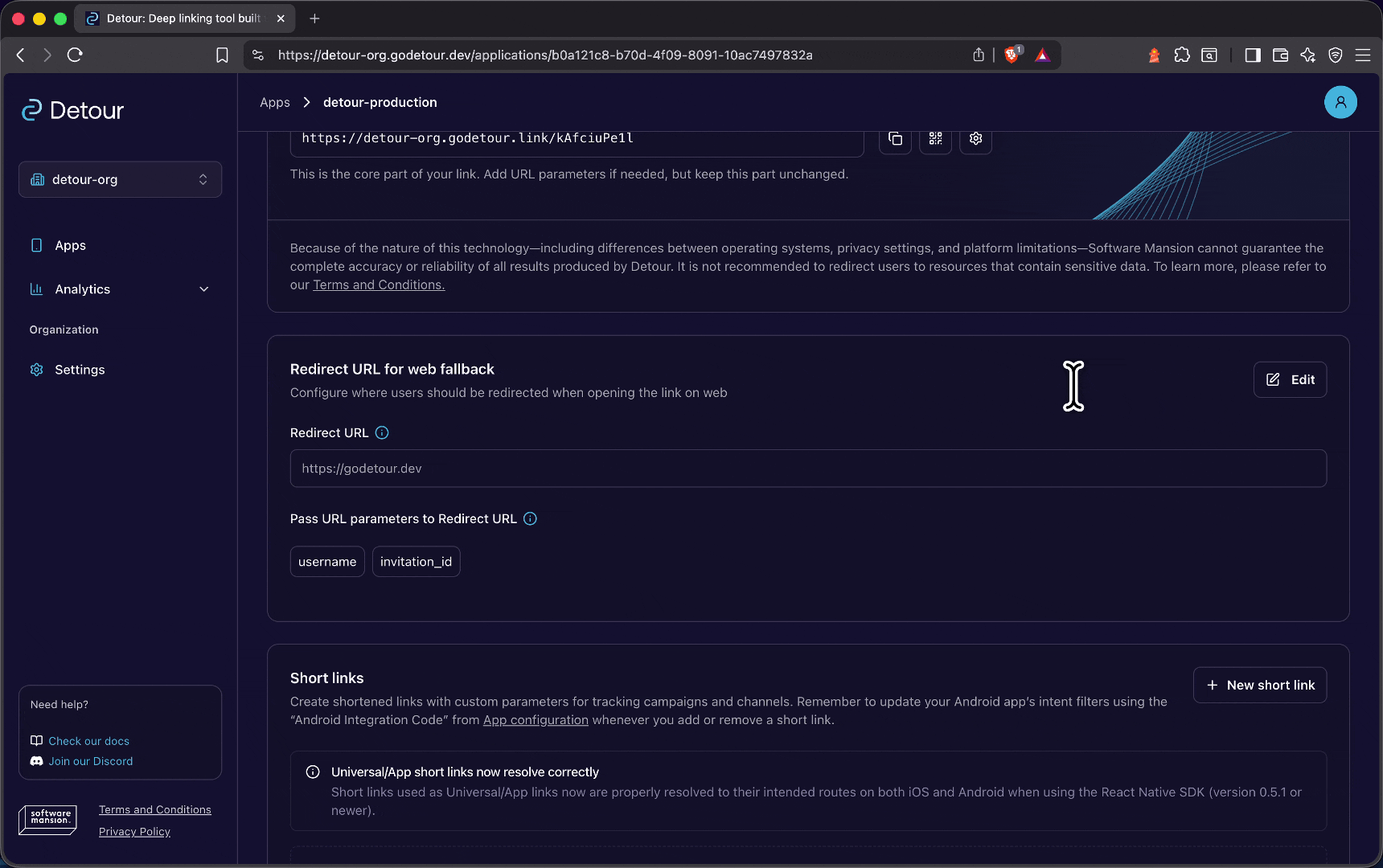1383x868 pixels.
Task: Open the App configuration link
Action: click(536, 720)
